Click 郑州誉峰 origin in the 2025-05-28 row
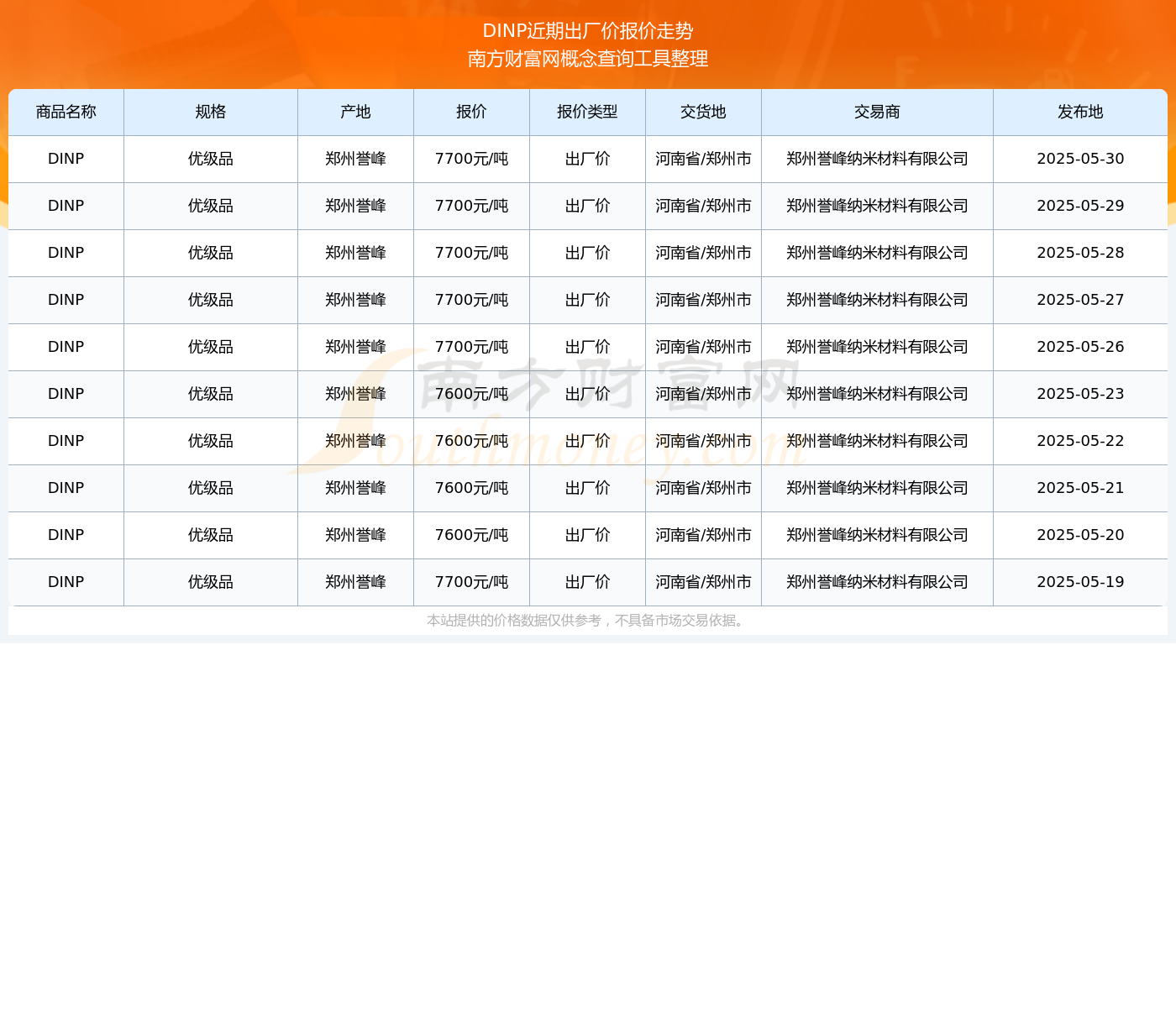This screenshot has width=1176, height=1012. click(355, 253)
